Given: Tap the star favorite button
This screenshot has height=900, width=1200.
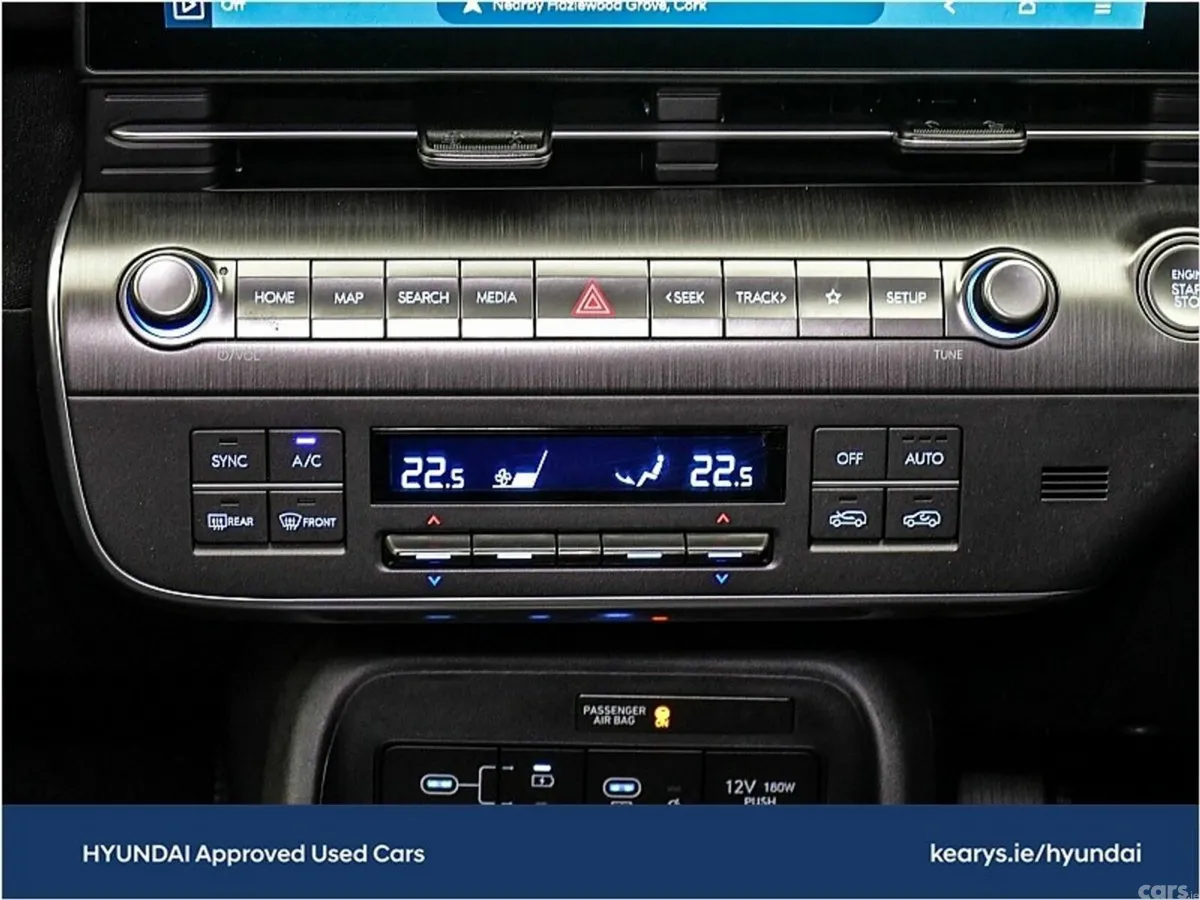Looking at the screenshot, I should pyautogui.click(x=833, y=298).
